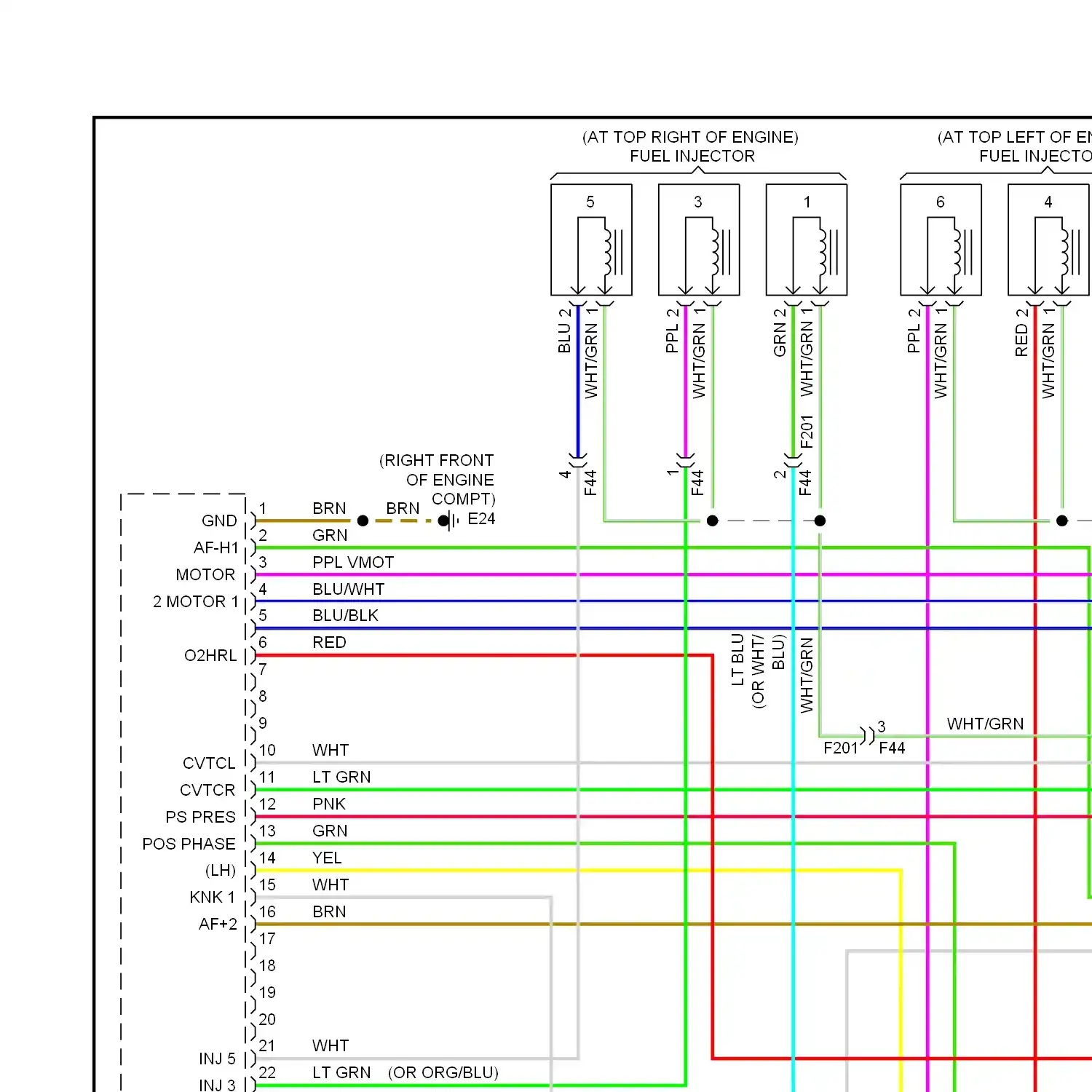
Task: Click the "YEL" wire label
Action: 327,858
